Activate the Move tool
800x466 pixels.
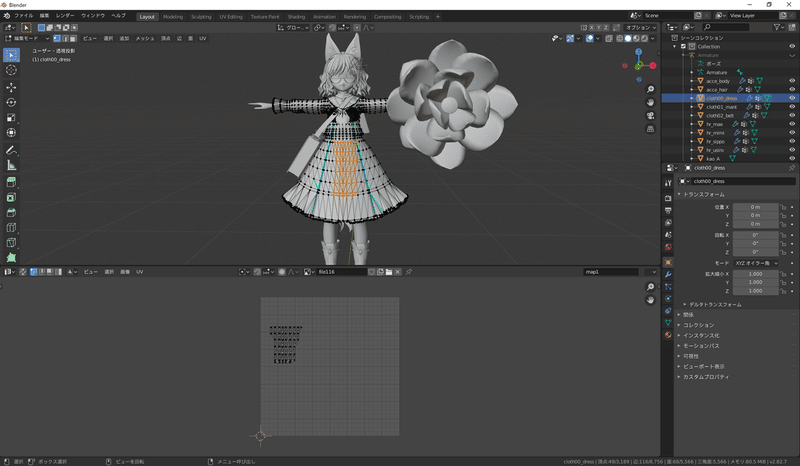pos(11,86)
